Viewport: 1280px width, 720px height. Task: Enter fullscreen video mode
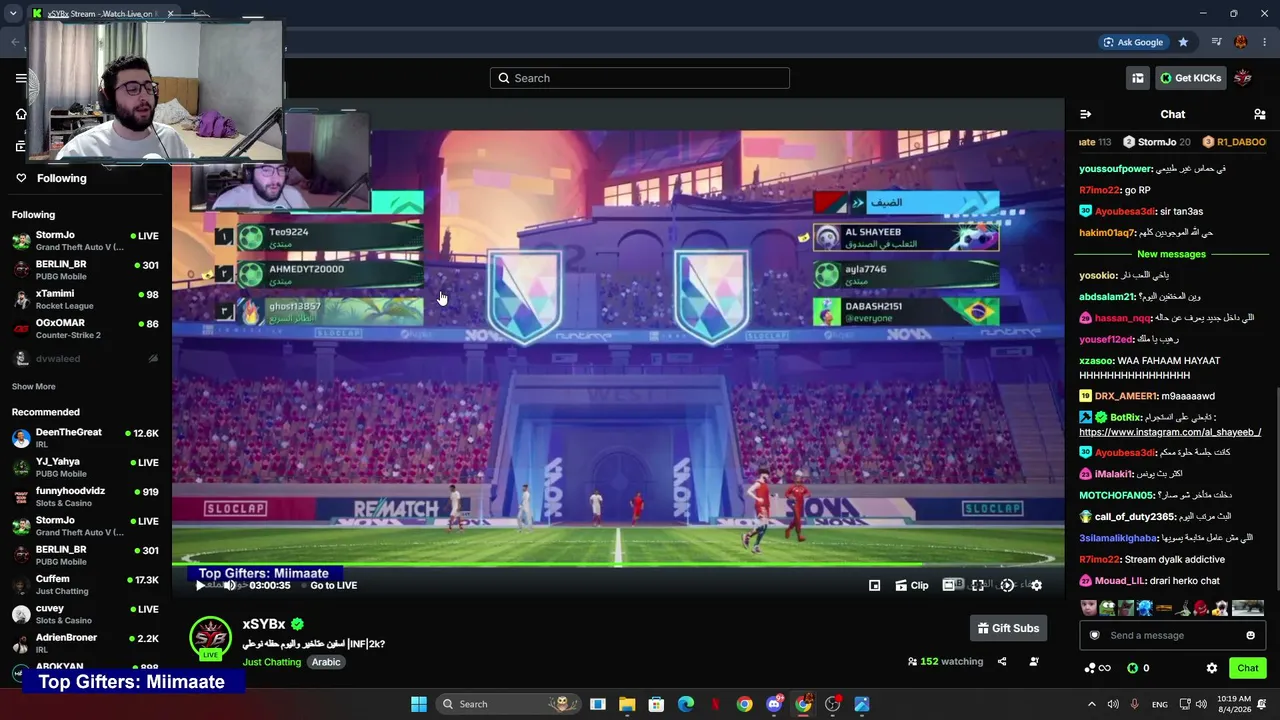point(978,586)
